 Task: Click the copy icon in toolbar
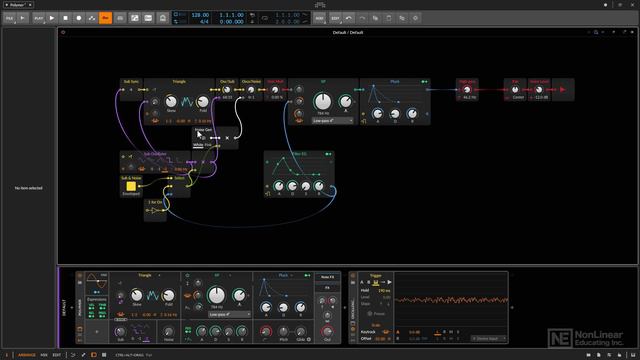pyautogui.click(x=376, y=18)
